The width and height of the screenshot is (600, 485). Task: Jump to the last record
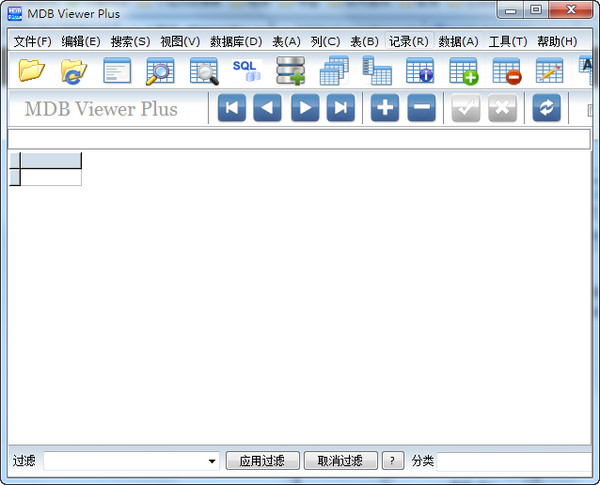pos(341,109)
